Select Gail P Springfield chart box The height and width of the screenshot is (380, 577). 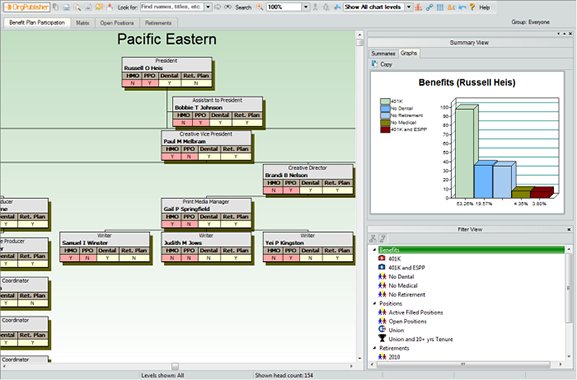pos(206,213)
